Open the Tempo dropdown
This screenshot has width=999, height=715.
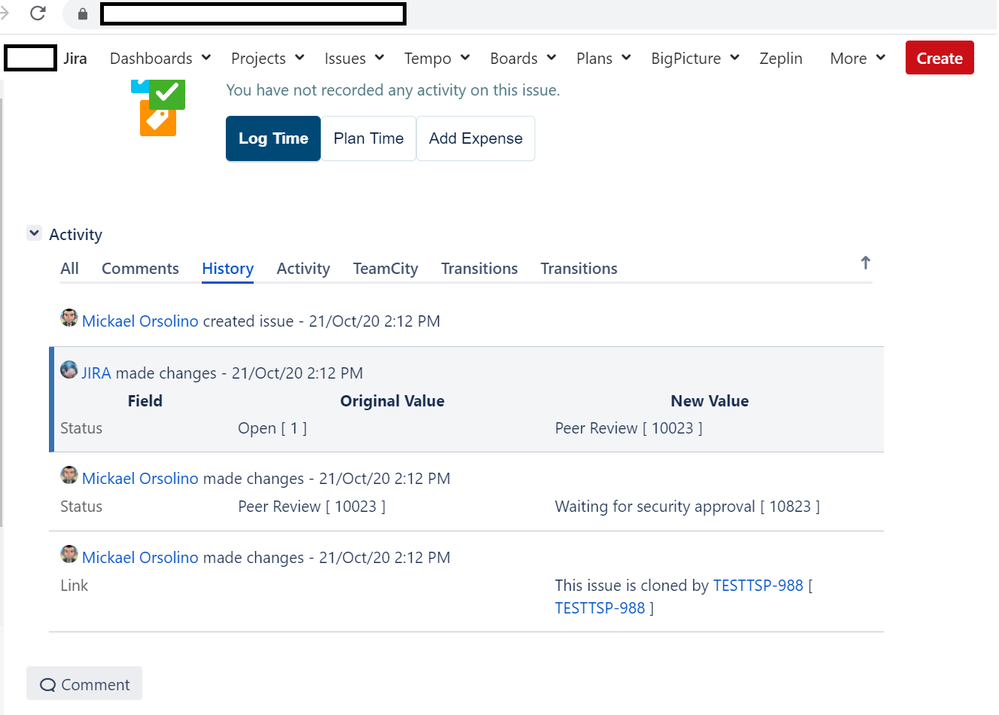[x=437, y=58]
